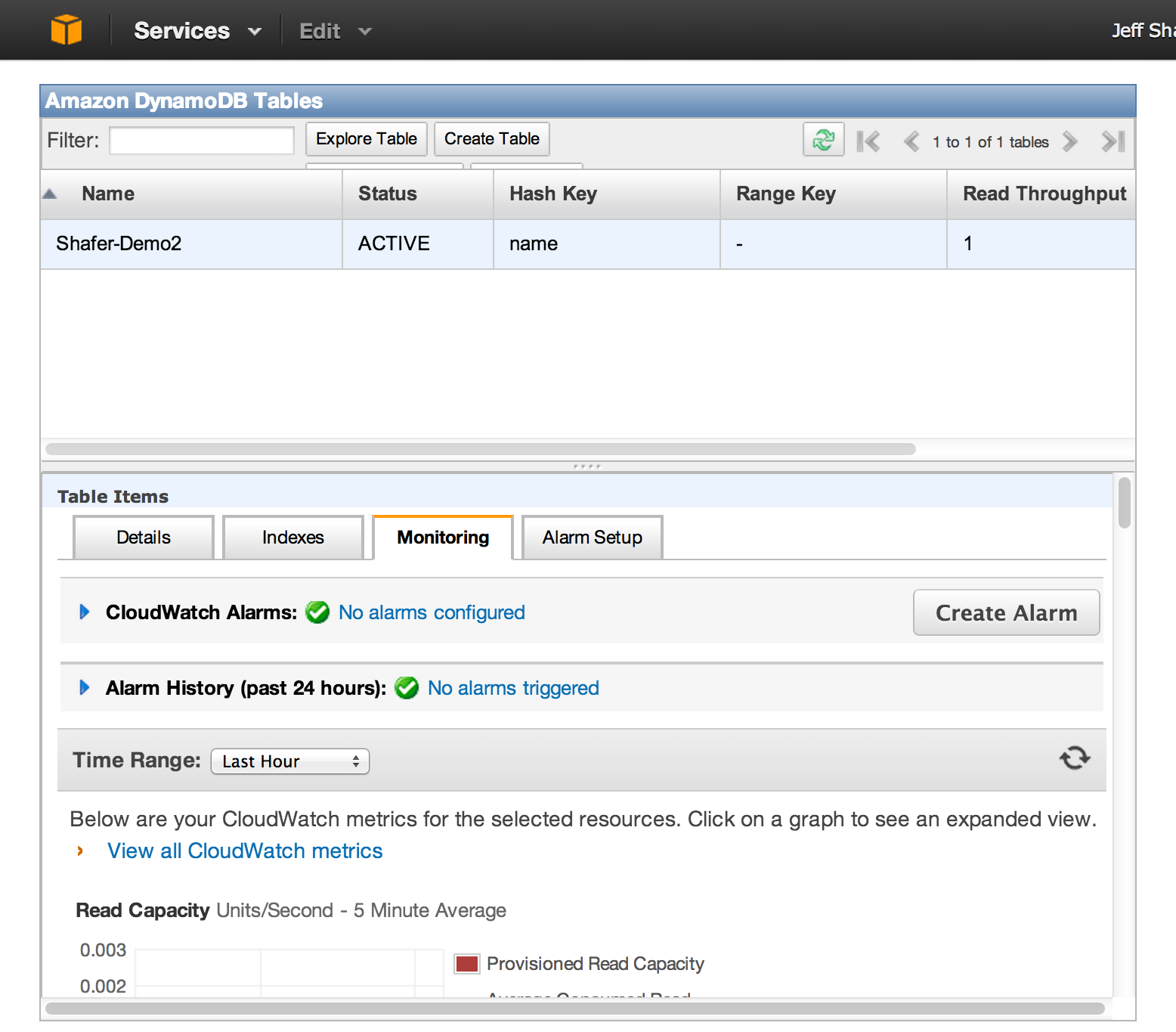1176x1032 pixels.
Task: Open the Alarm Setup tab
Action: coord(592,537)
